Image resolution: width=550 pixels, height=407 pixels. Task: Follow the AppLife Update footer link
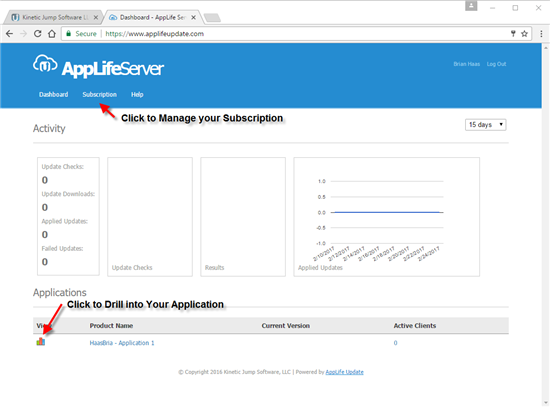pyautogui.click(x=344, y=372)
